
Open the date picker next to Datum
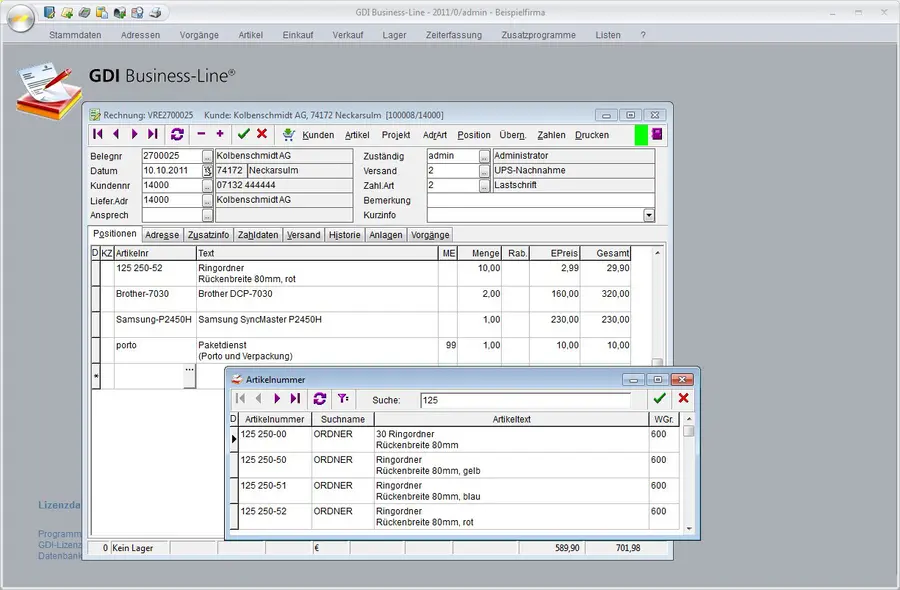(x=208, y=171)
